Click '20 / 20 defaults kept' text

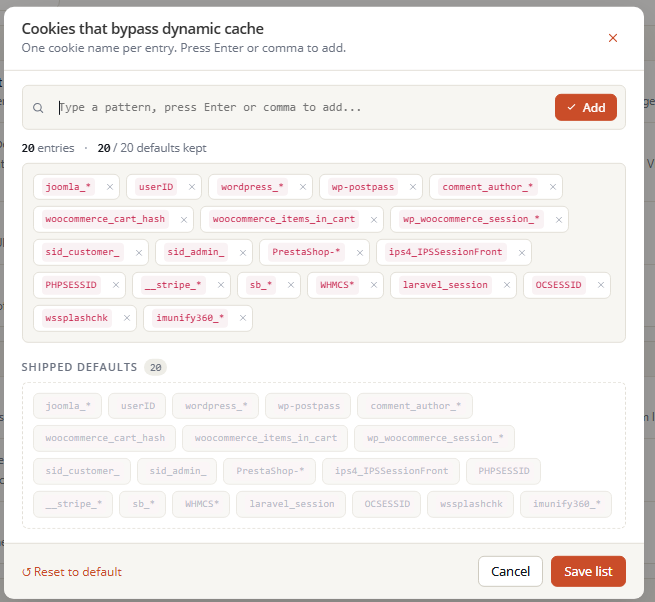pos(152,148)
